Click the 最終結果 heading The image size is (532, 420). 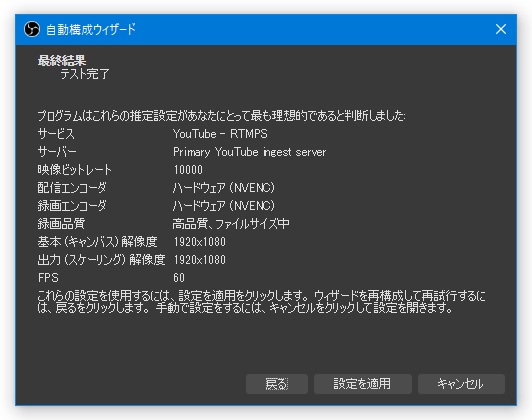pos(62,61)
